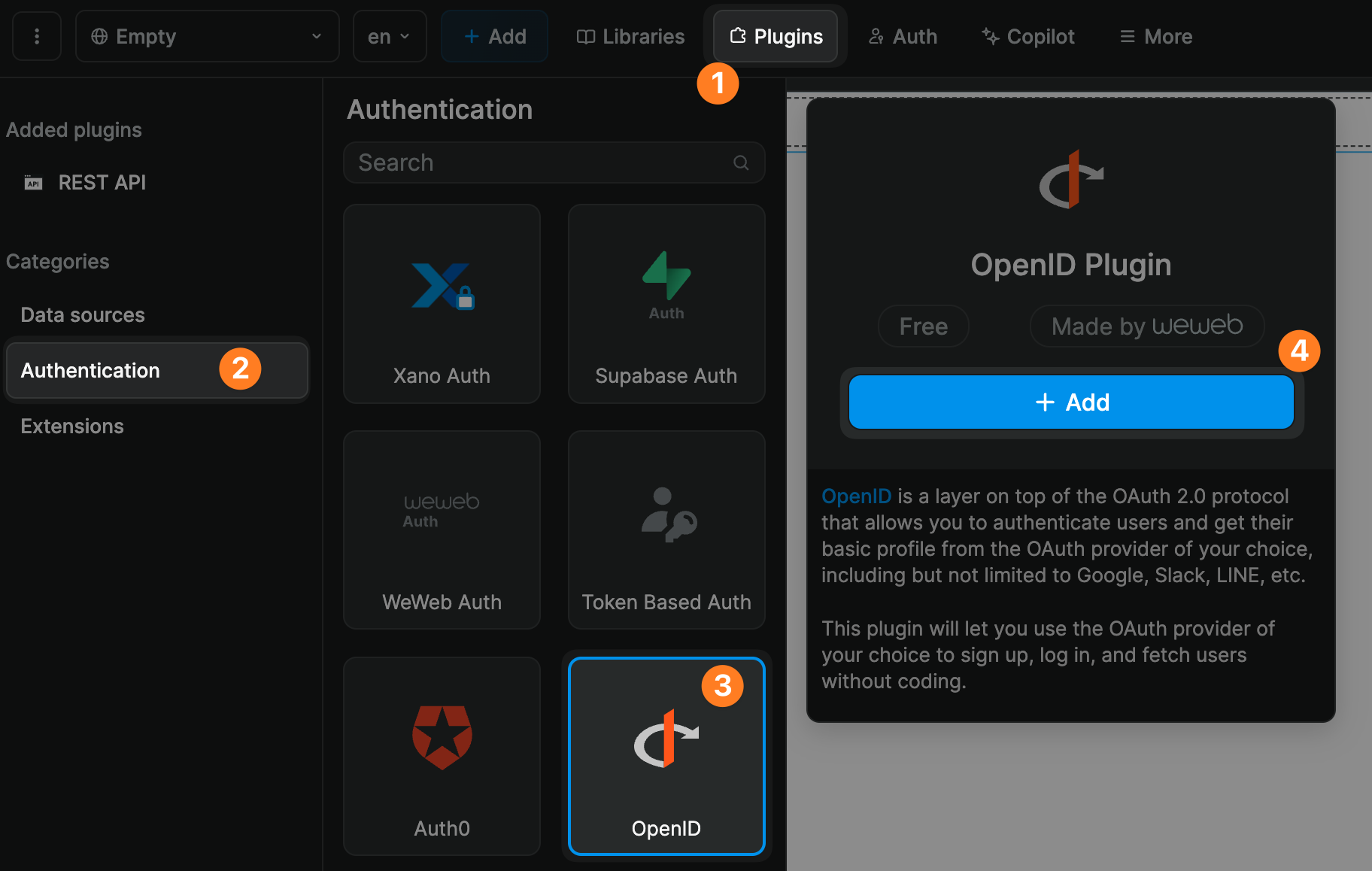Open the Auth0 plugin
This screenshot has width=1372, height=871.
point(442,756)
